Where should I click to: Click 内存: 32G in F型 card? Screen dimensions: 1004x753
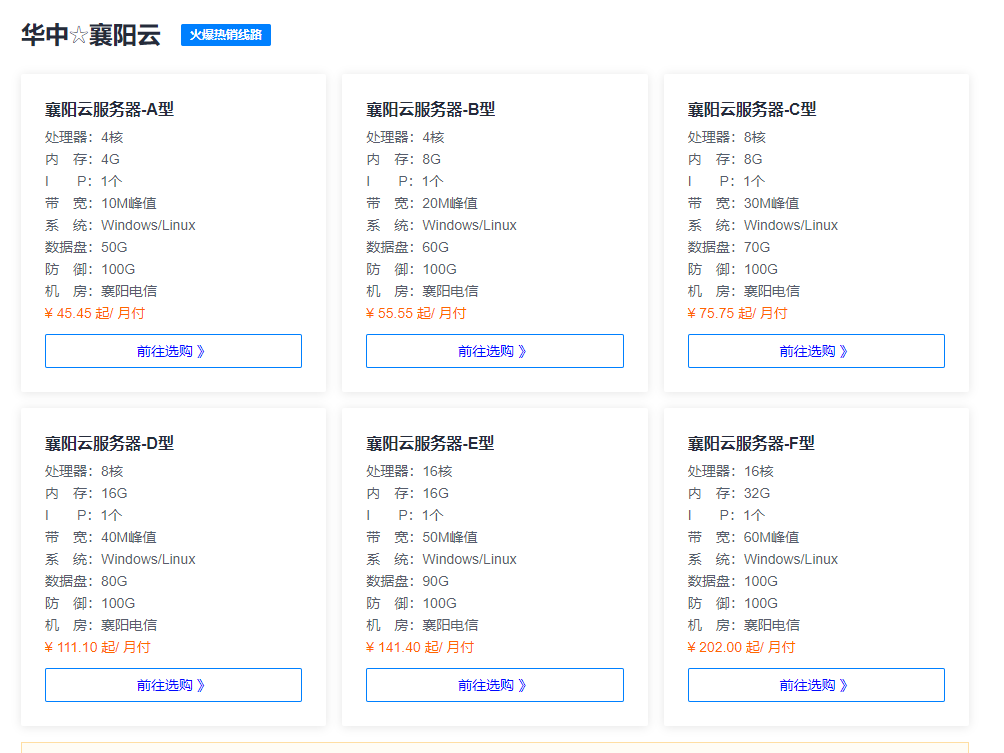click(x=729, y=493)
